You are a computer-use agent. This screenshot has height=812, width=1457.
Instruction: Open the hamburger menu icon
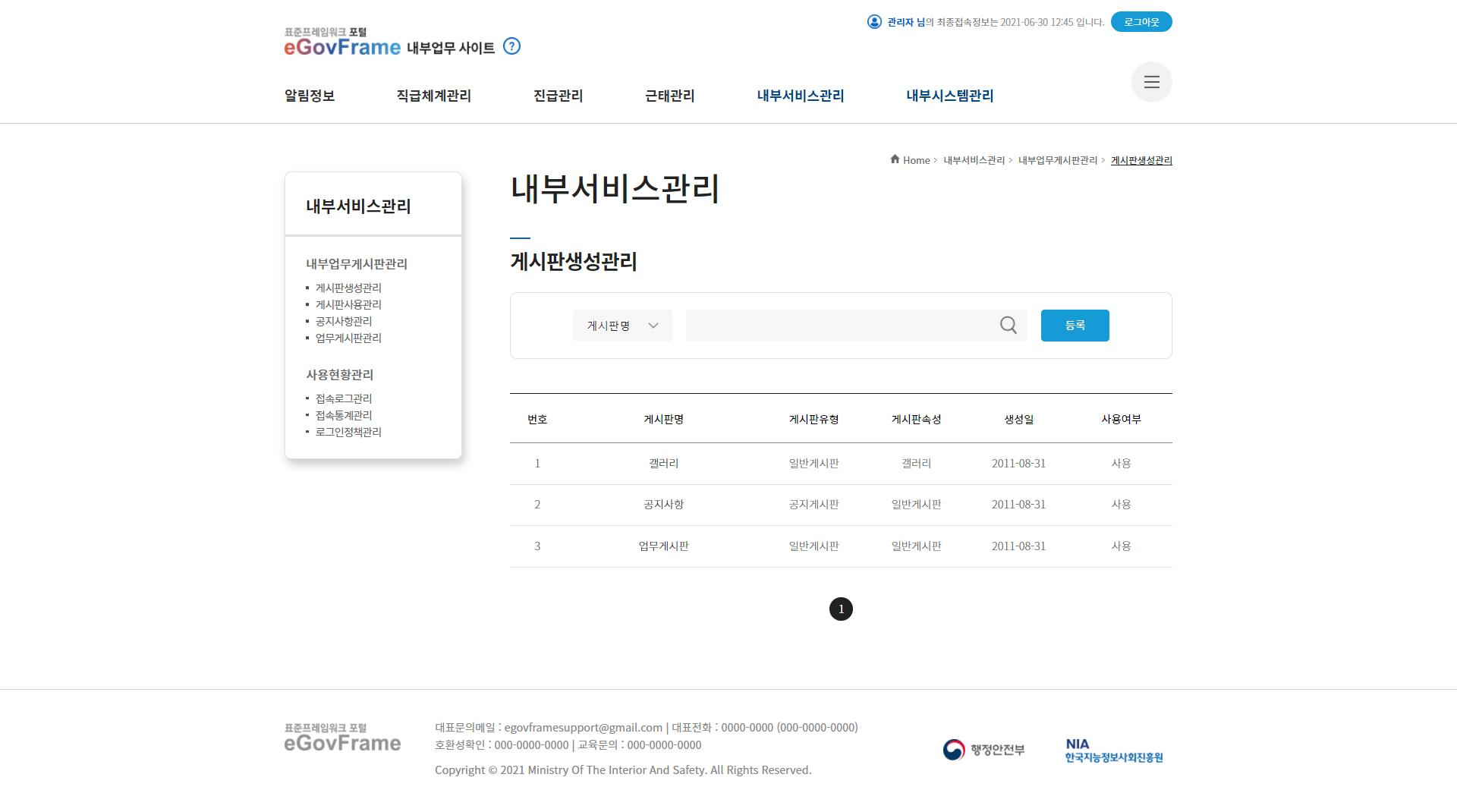tap(1151, 82)
